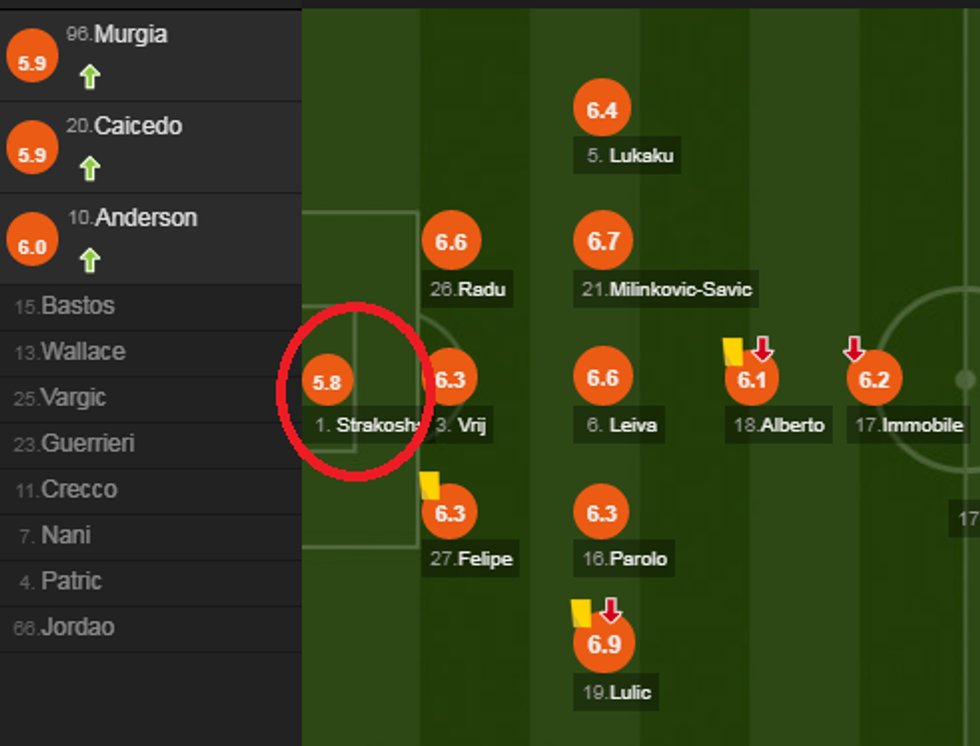Image resolution: width=980 pixels, height=746 pixels.
Task: Select the yellow card shown above Alberto
Action: click(x=732, y=350)
